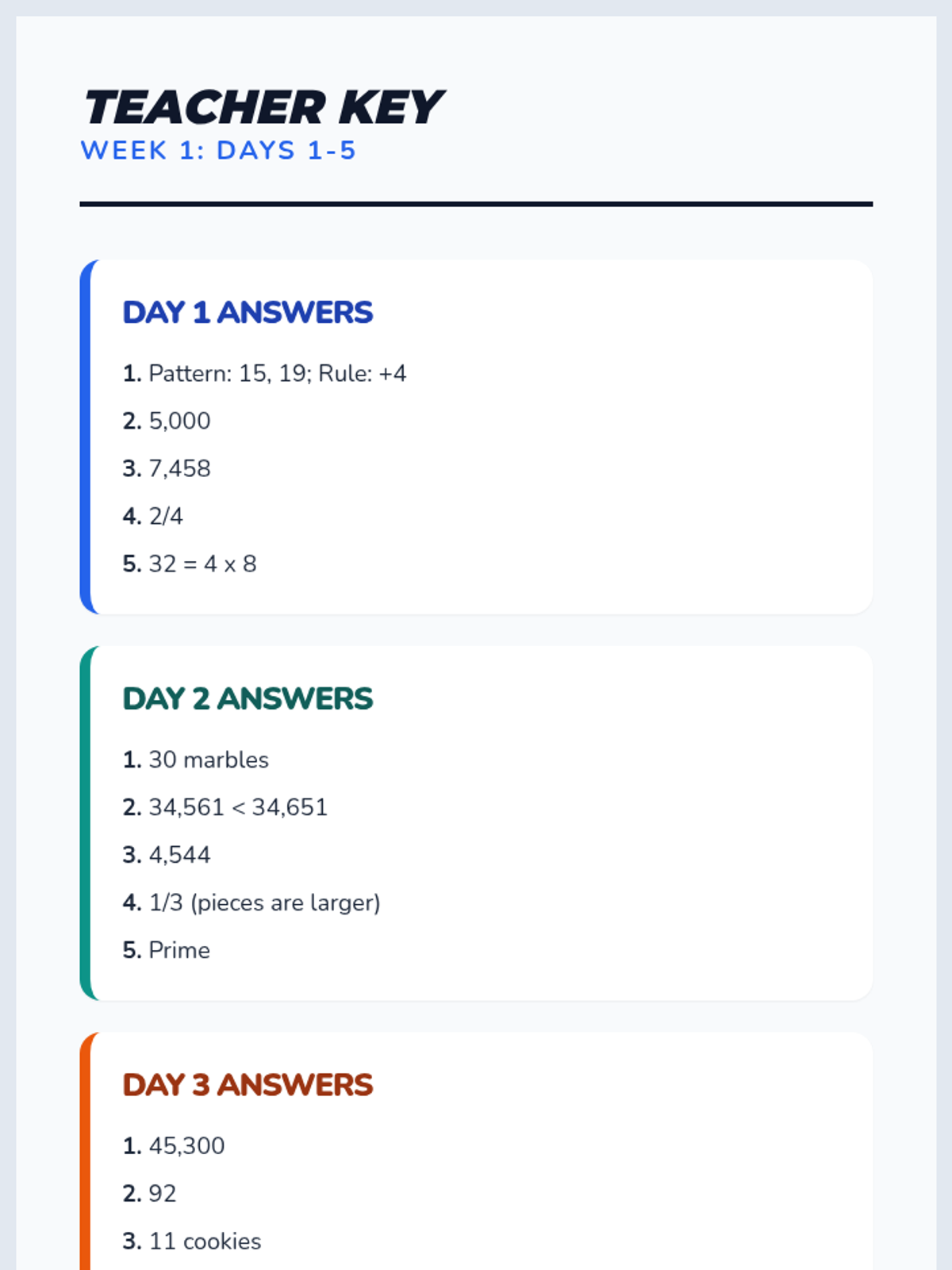Click the answer 32 = 4 x 8
The height and width of the screenshot is (1270, 952).
tap(202, 564)
